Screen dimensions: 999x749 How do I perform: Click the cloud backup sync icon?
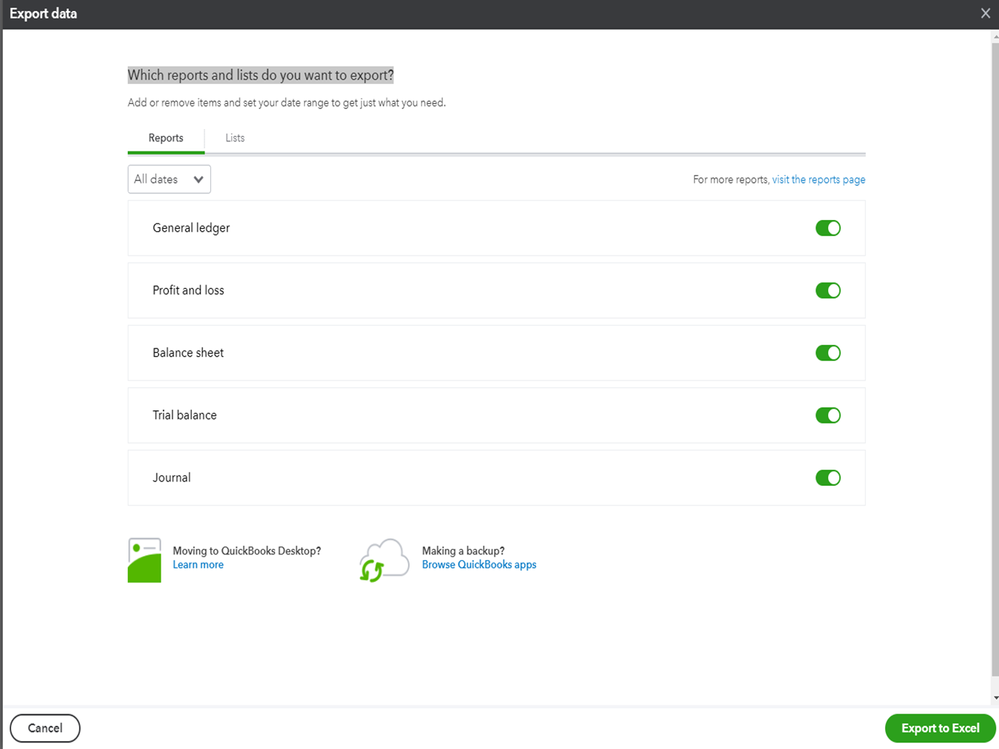384,560
